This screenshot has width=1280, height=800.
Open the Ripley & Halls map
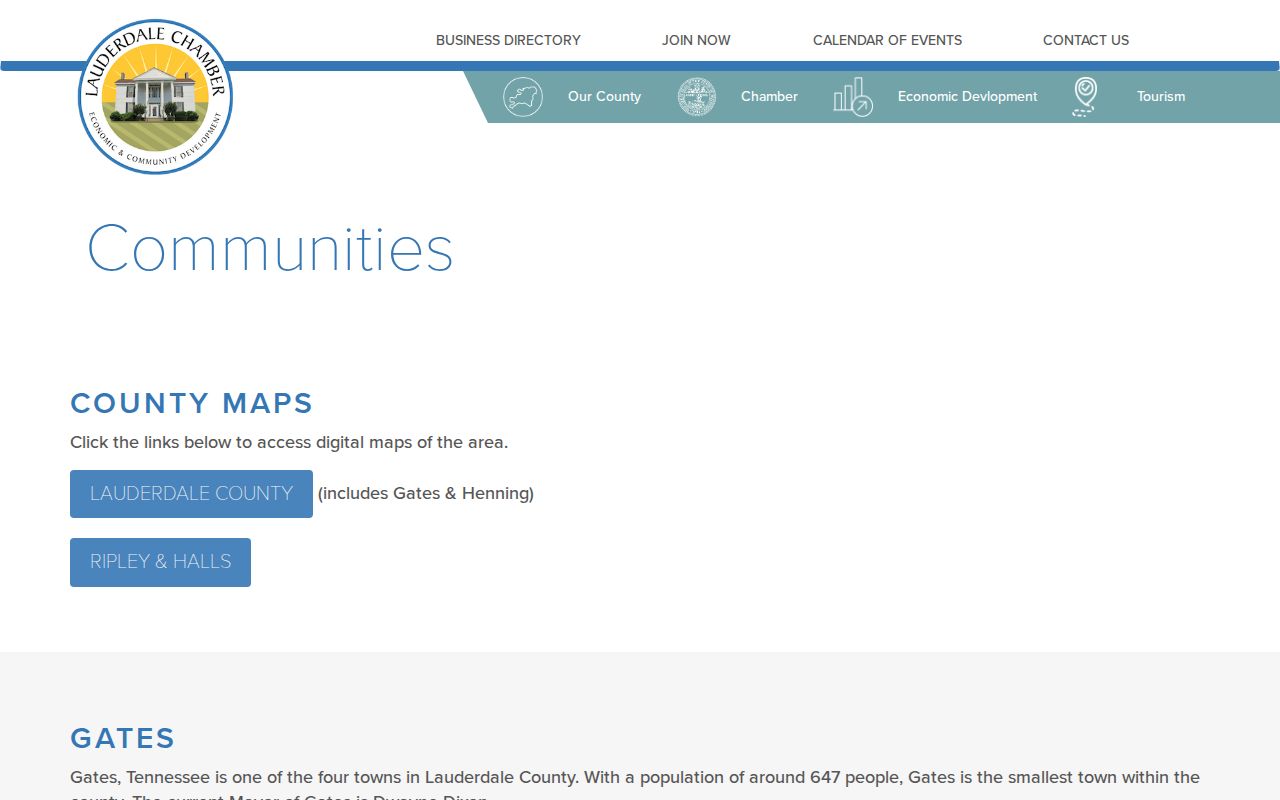click(160, 562)
